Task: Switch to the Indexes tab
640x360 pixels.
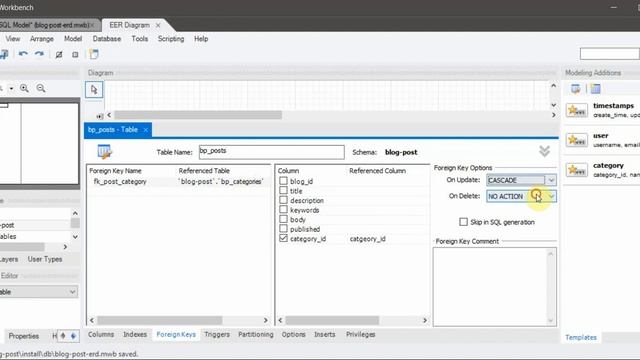Action: 135,334
